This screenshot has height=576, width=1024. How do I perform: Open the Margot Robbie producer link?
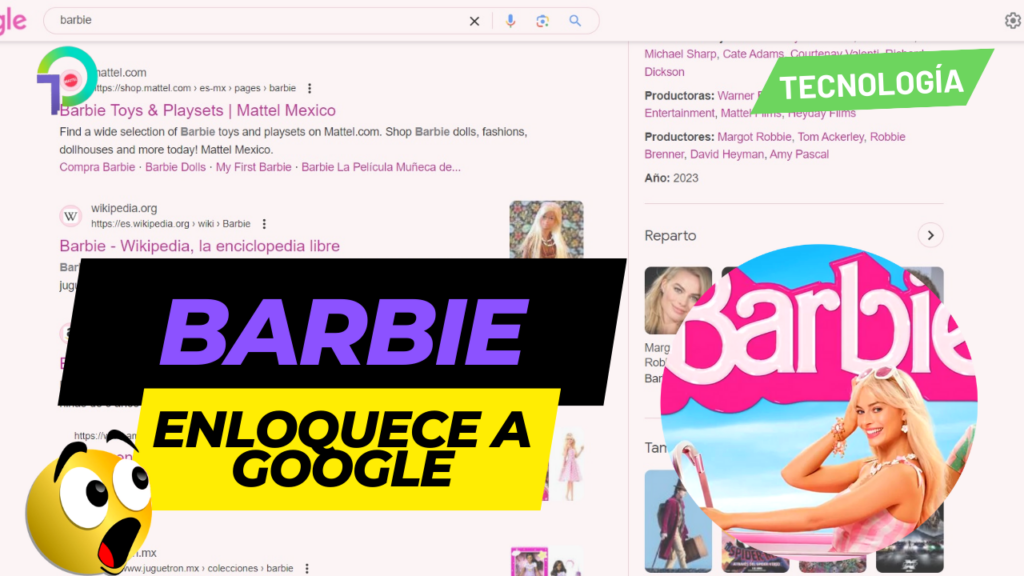tap(754, 137)
